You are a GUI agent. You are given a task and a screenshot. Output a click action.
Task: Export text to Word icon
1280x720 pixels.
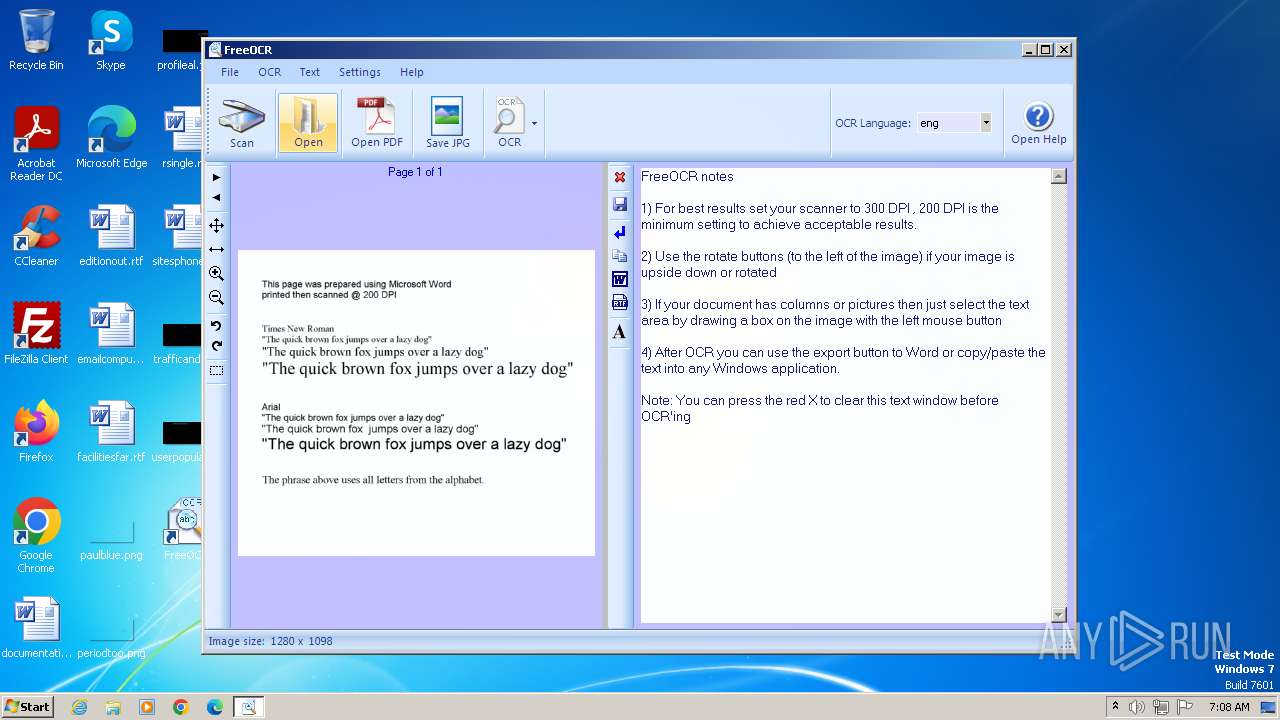tap(620, 279)
